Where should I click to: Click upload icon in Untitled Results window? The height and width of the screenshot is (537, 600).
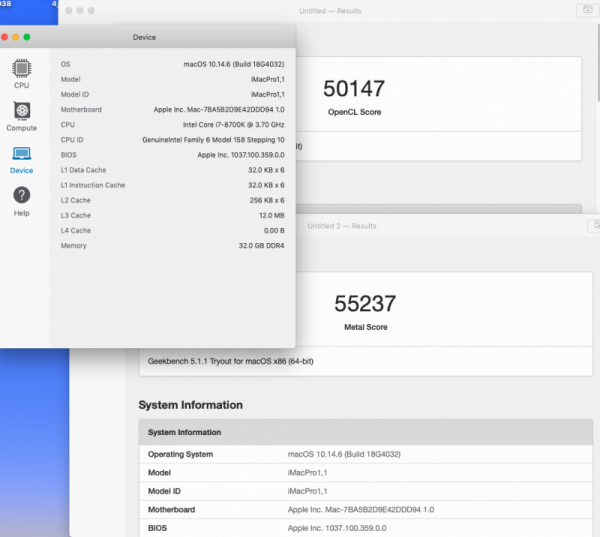[587, 10]
